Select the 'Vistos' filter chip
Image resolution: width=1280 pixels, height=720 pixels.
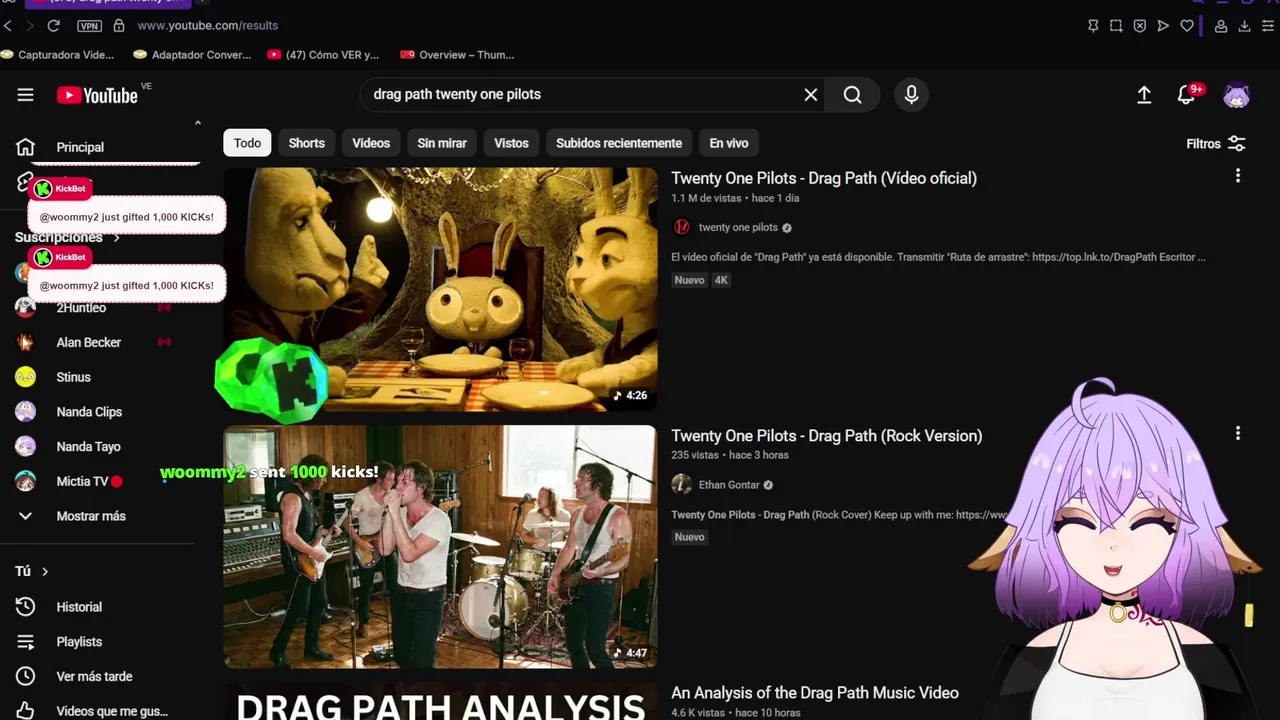(511, 143)
